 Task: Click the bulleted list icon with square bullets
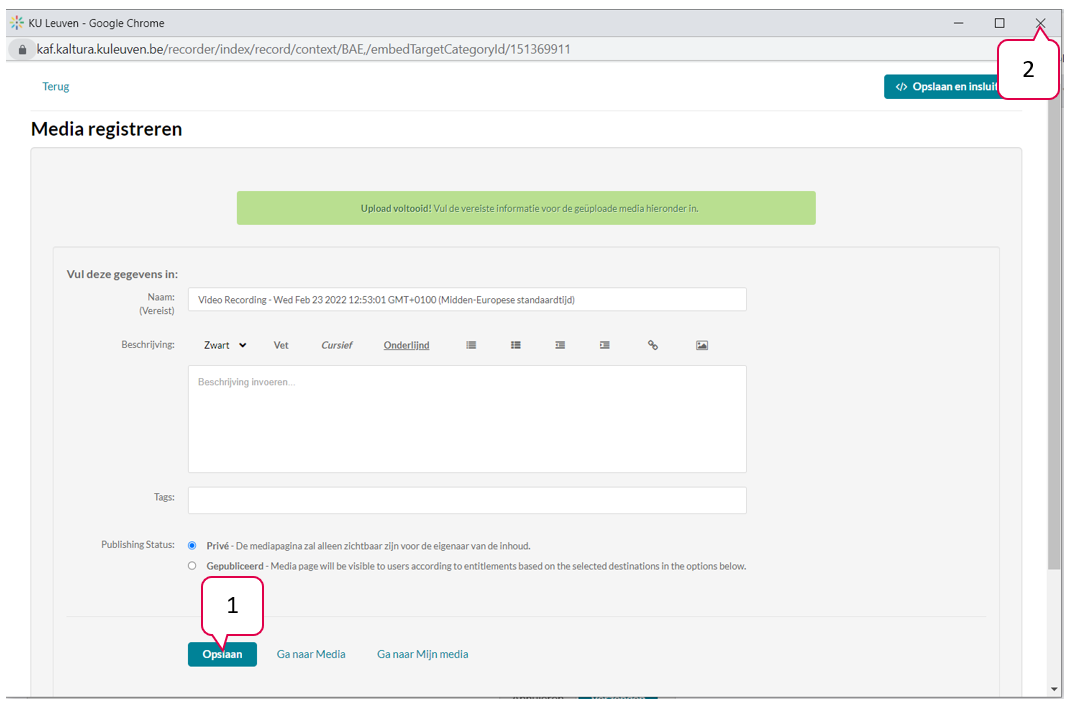click(515, 346)
